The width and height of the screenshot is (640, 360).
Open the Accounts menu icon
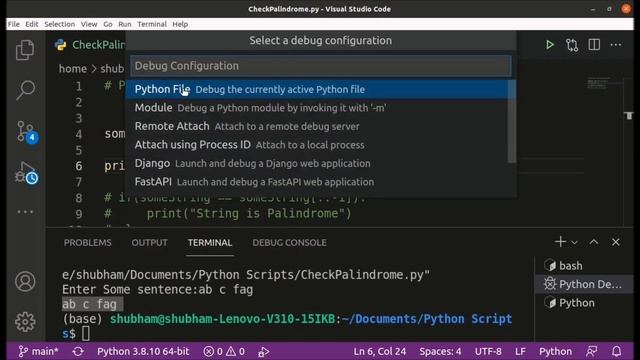(x=25, y=281)
